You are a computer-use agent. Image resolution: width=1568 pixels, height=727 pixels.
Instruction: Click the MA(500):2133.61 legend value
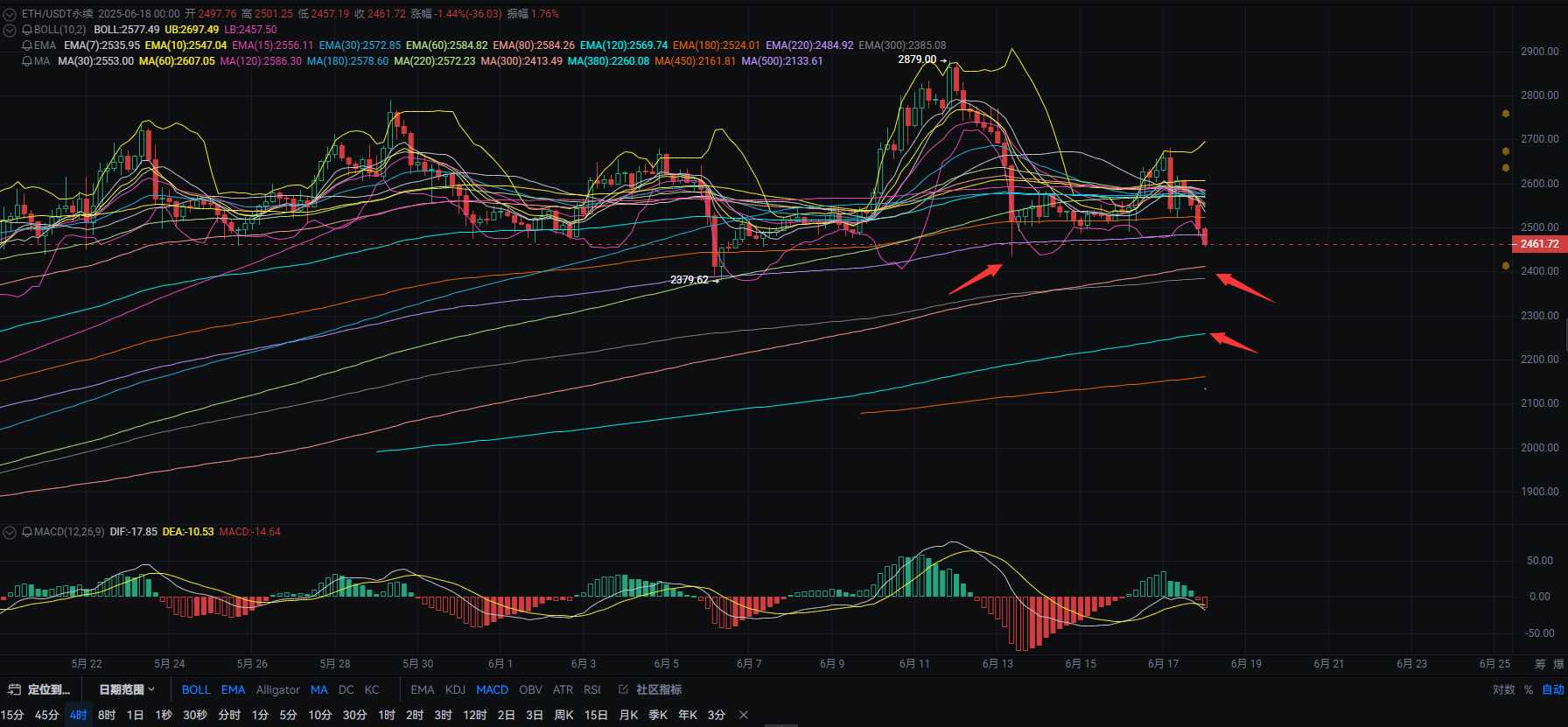[782, 61]
